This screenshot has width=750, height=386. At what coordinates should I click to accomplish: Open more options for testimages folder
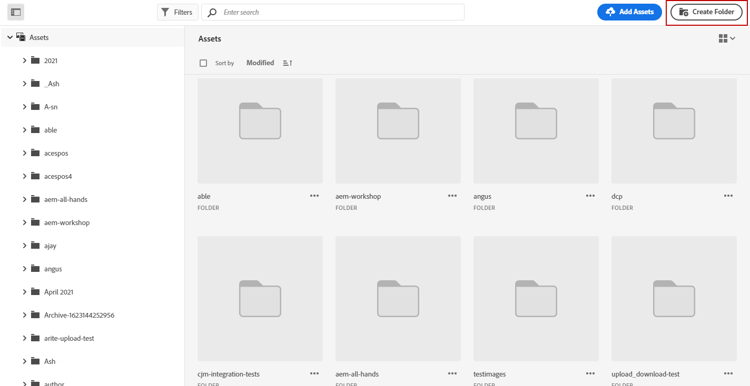point(590,374)
